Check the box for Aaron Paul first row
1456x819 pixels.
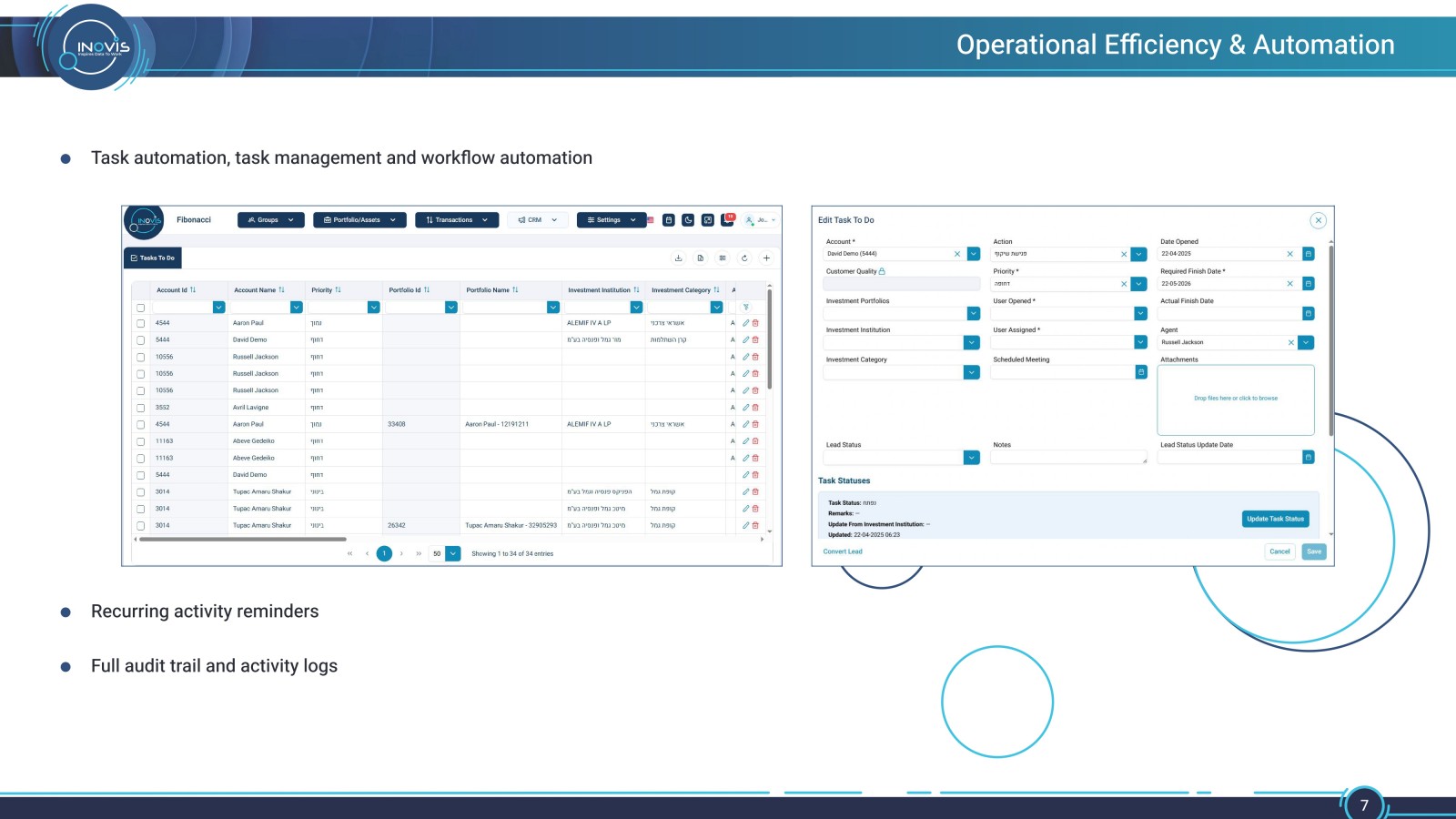coord(141,323)
